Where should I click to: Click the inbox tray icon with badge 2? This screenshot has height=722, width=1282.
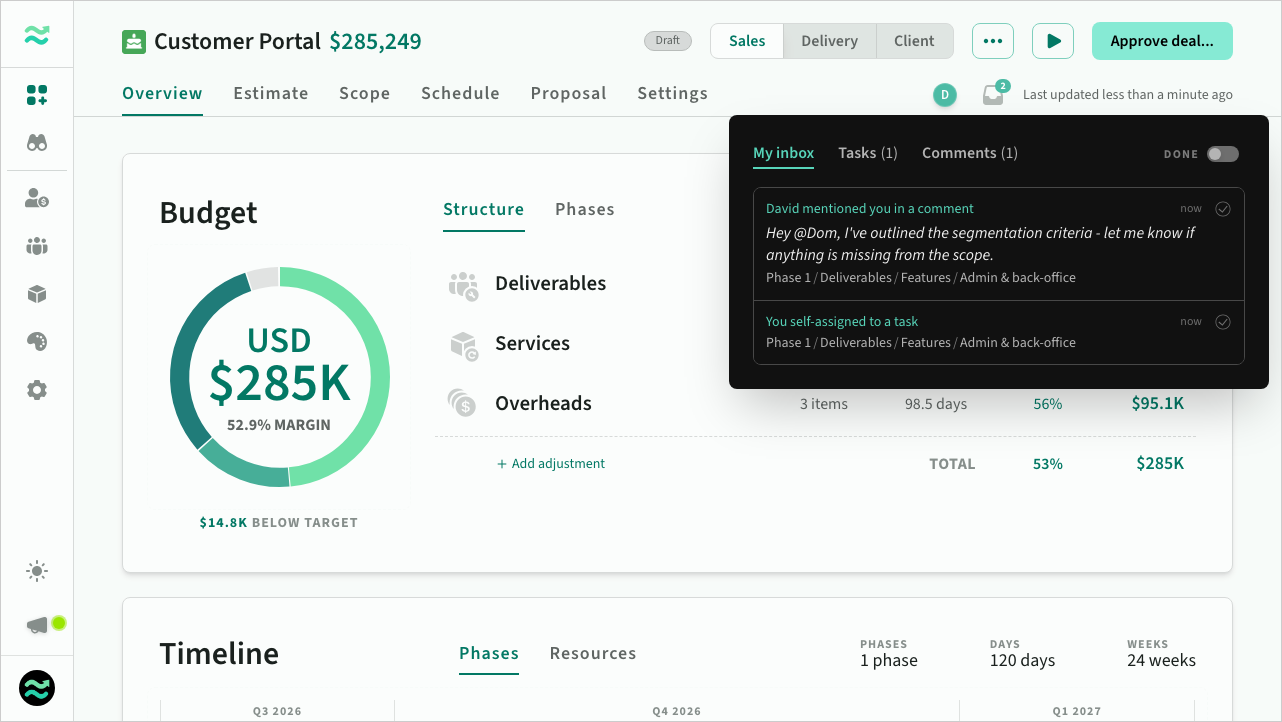point(993,95)
